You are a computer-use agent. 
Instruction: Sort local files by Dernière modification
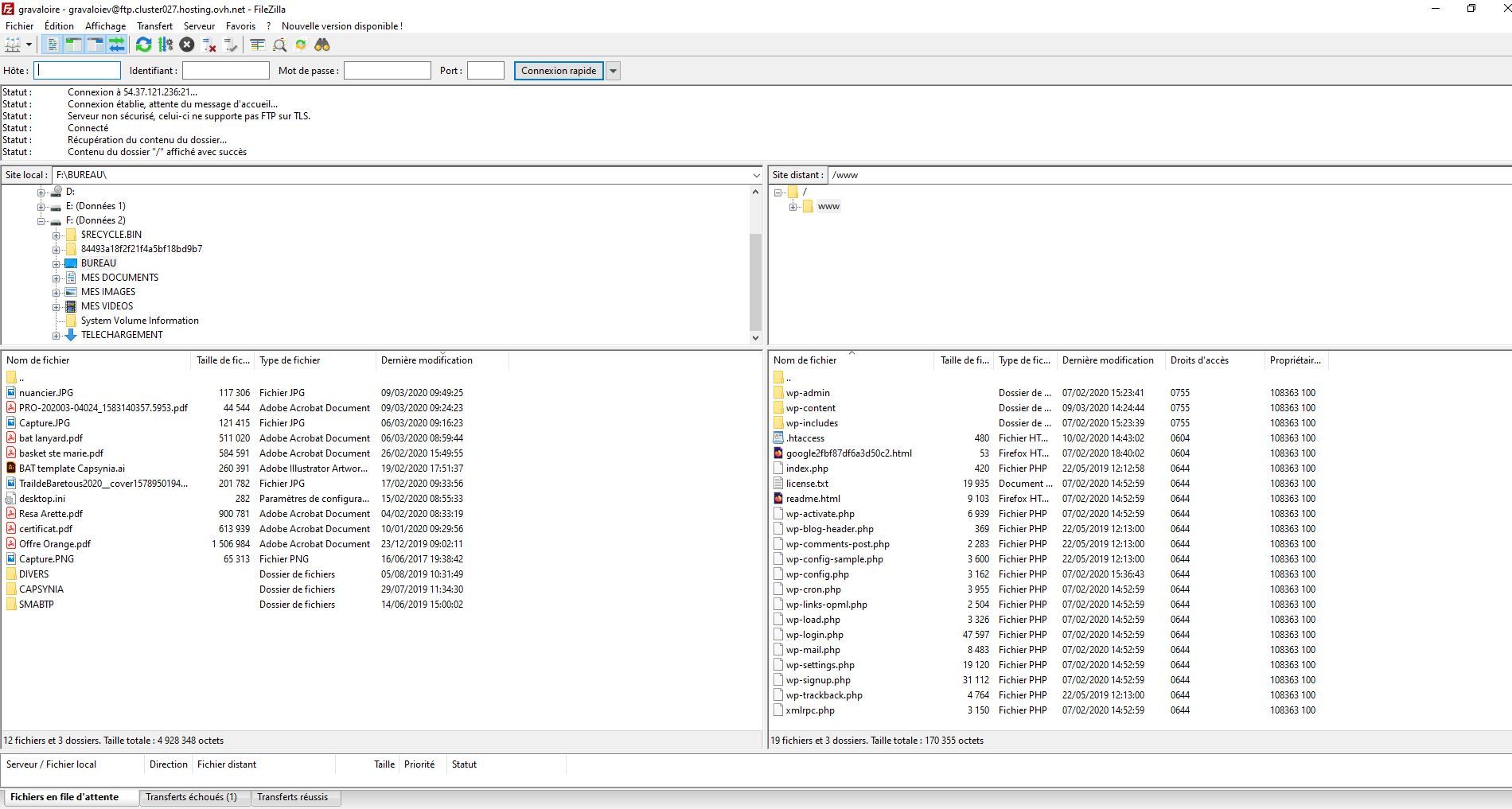[x=427, y=360]
